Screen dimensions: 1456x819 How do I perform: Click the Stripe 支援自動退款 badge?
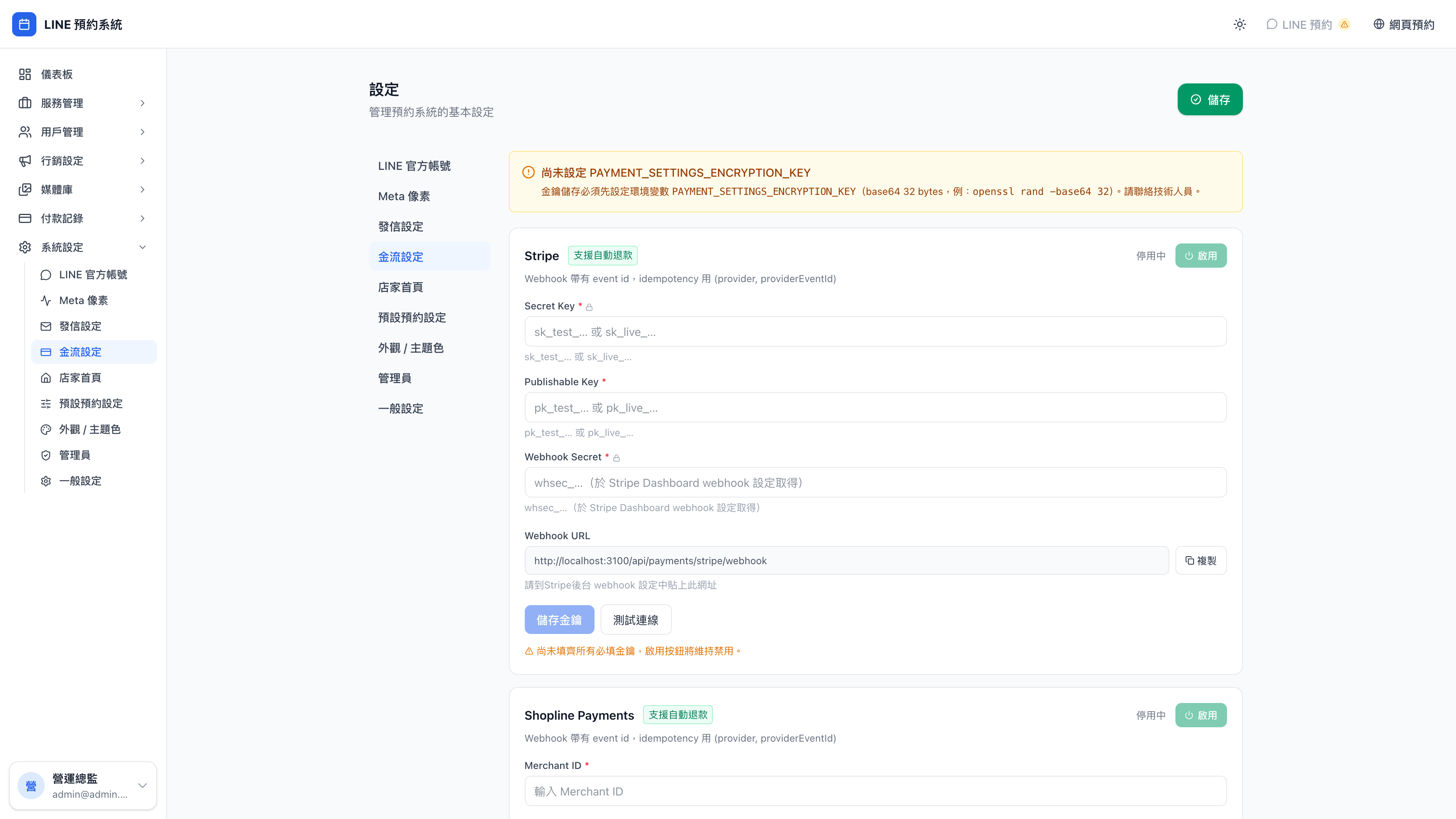point(602,256)
